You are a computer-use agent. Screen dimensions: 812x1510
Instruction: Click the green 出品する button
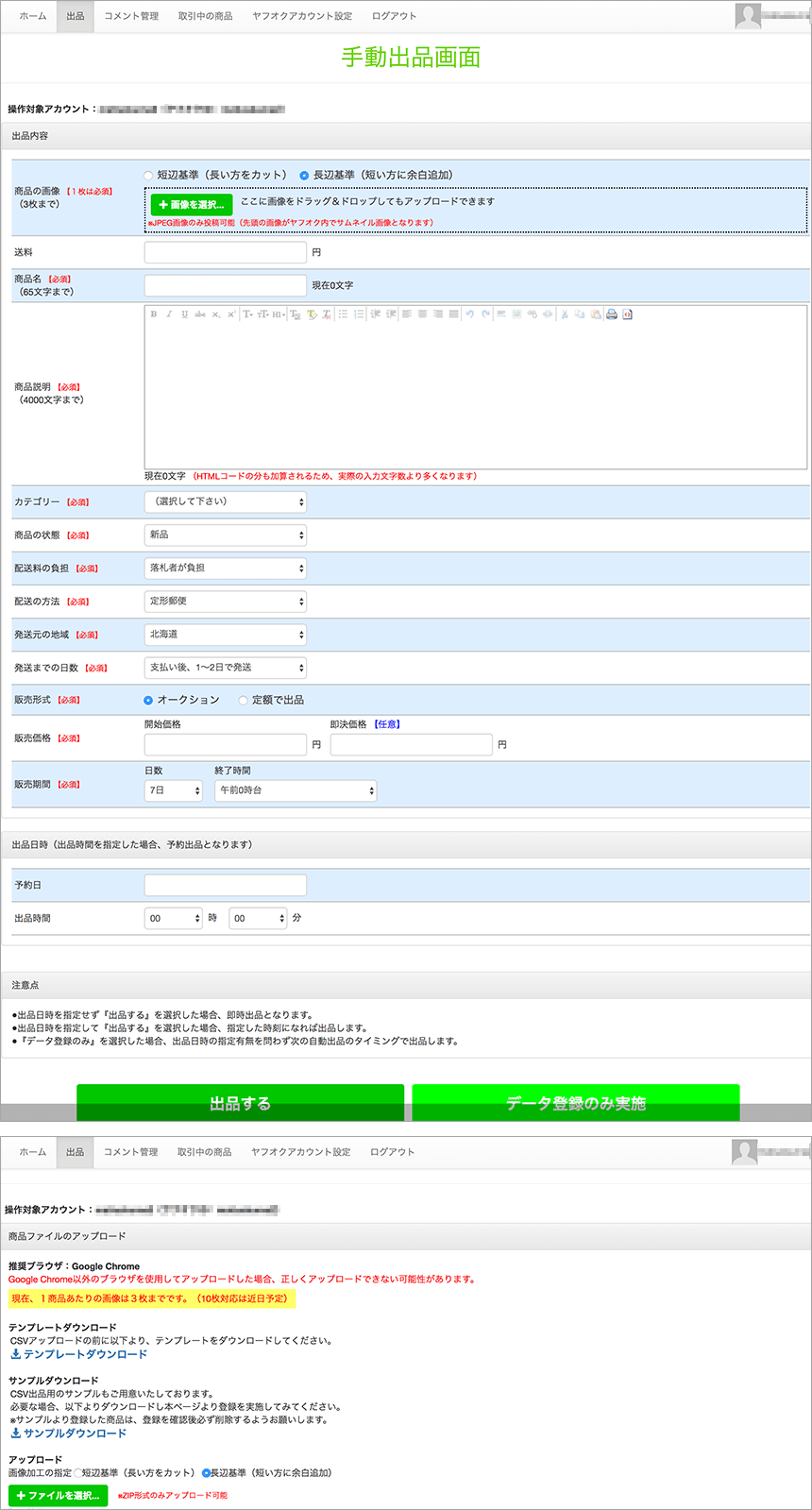[x=240, y=1103]
